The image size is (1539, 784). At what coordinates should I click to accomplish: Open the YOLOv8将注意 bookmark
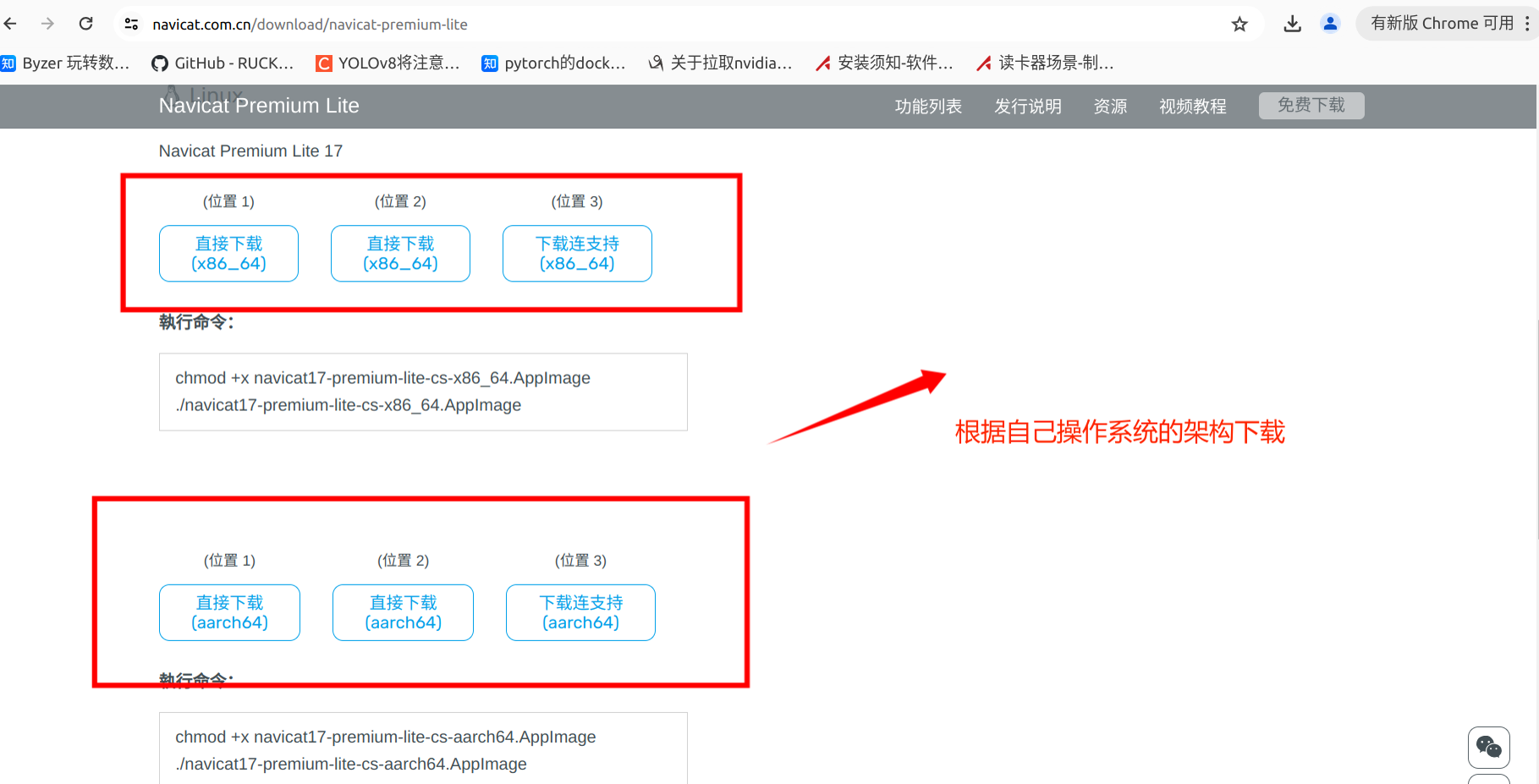point(387,63)
